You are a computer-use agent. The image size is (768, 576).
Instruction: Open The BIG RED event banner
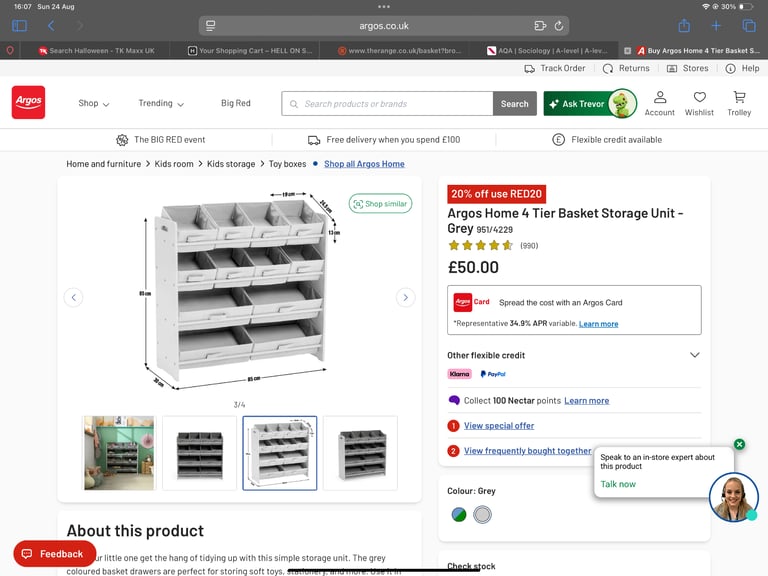(x=161, y=140)
